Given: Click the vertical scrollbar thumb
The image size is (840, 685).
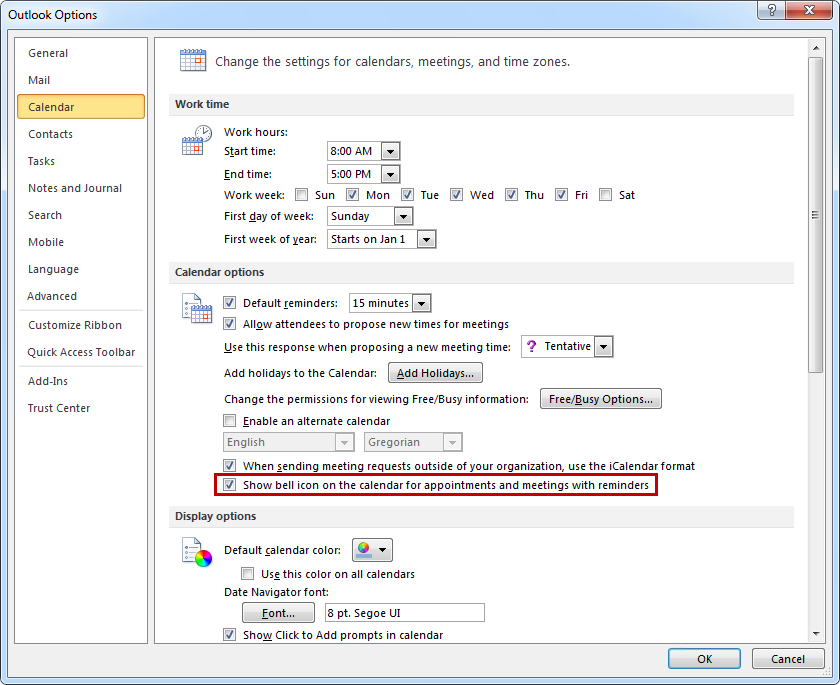Looking at the screenshot, I should [816, 214].
